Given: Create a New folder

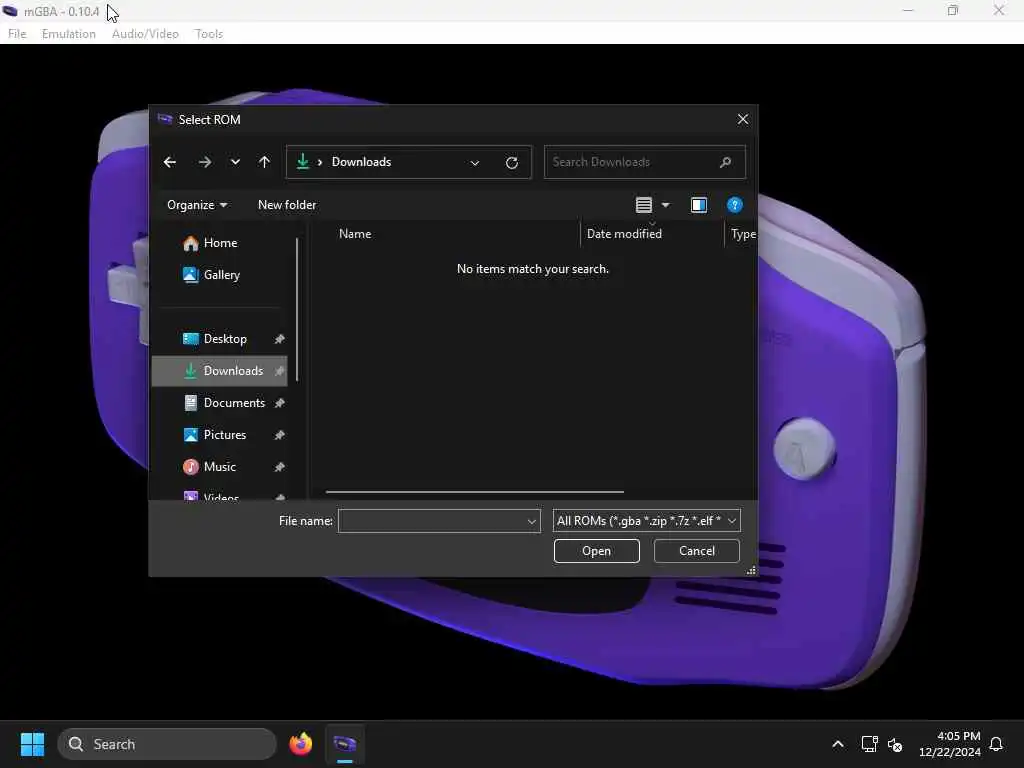Looking at the screenshot, I should (x=287, y=205).
